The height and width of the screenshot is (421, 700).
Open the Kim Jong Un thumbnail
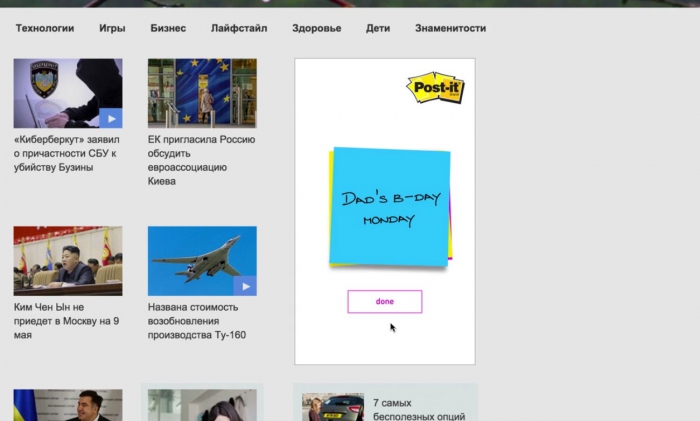pyautogui.click(x=68, y=261)
